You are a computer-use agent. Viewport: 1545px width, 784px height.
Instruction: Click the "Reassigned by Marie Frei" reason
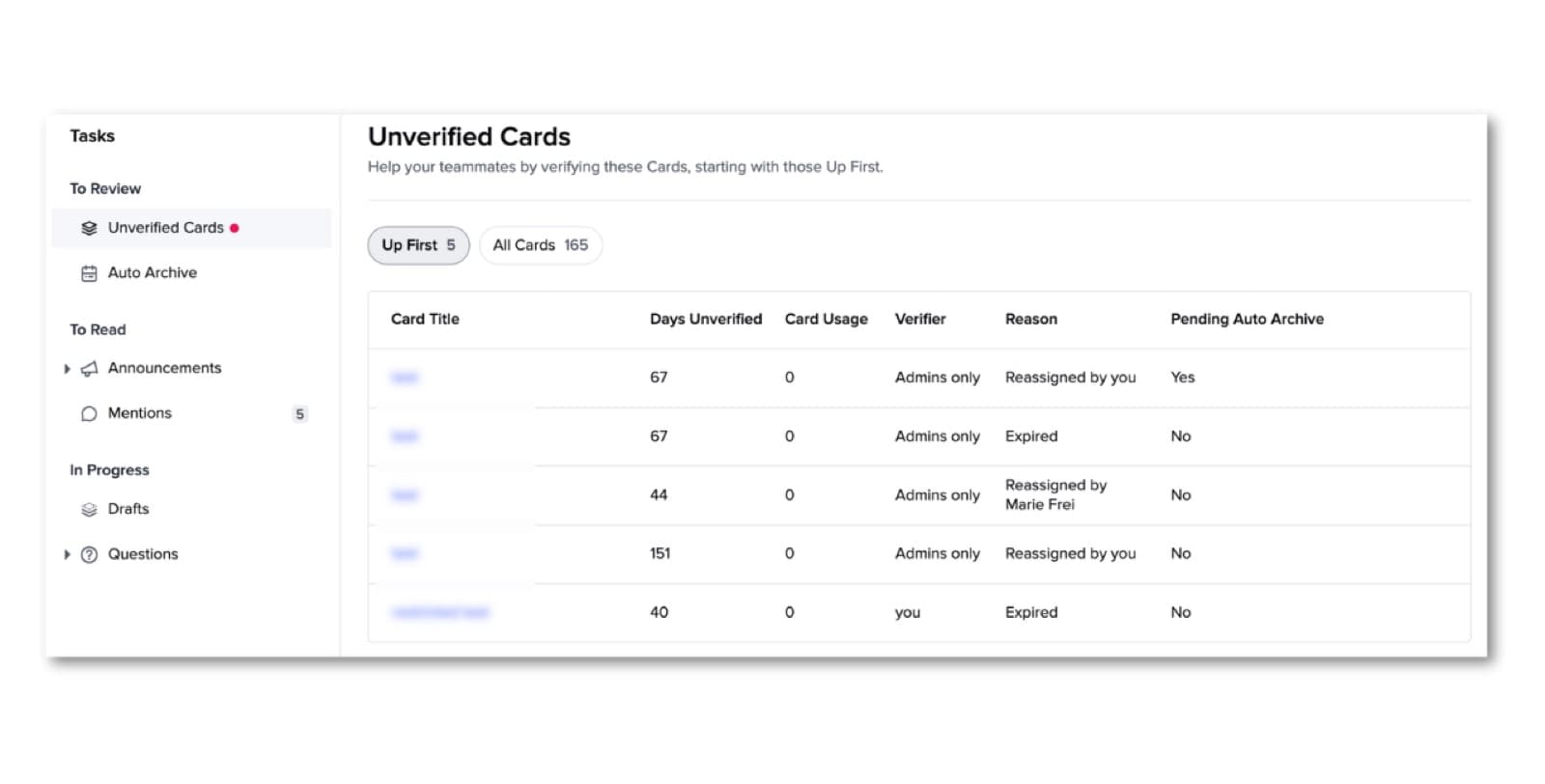click(x=1056, y=494)
